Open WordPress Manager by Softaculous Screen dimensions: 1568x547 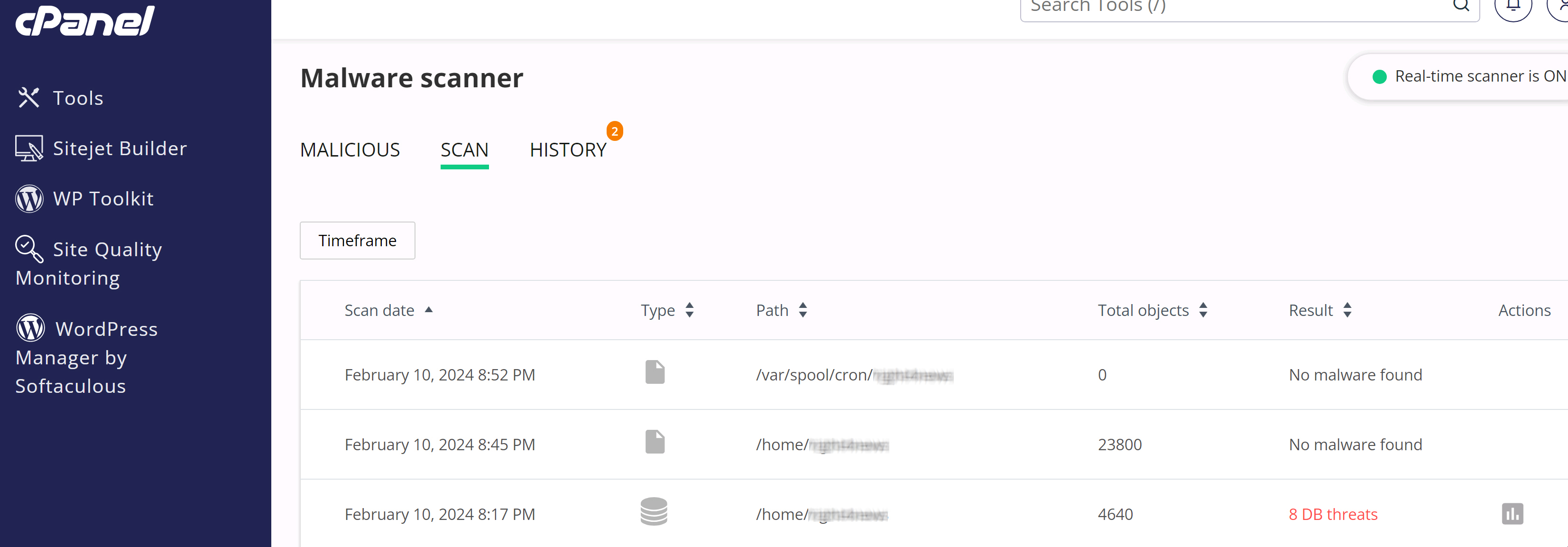tap(86, 357)
